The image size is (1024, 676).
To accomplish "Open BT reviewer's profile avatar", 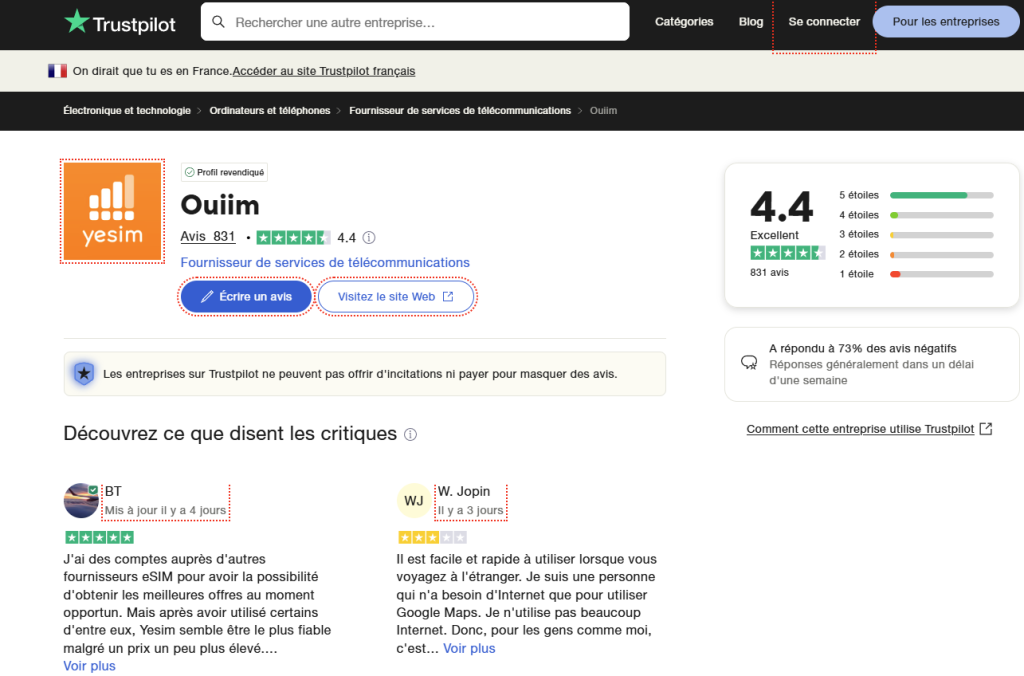I will click(x=81, y=500).
